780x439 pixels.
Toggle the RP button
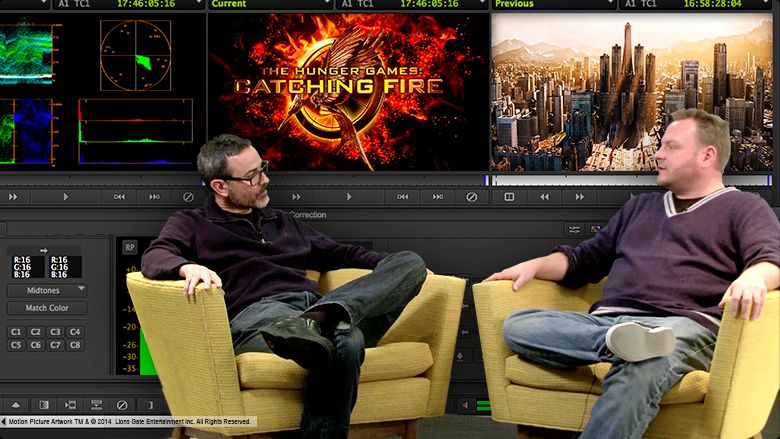click(x=130, y=247)
